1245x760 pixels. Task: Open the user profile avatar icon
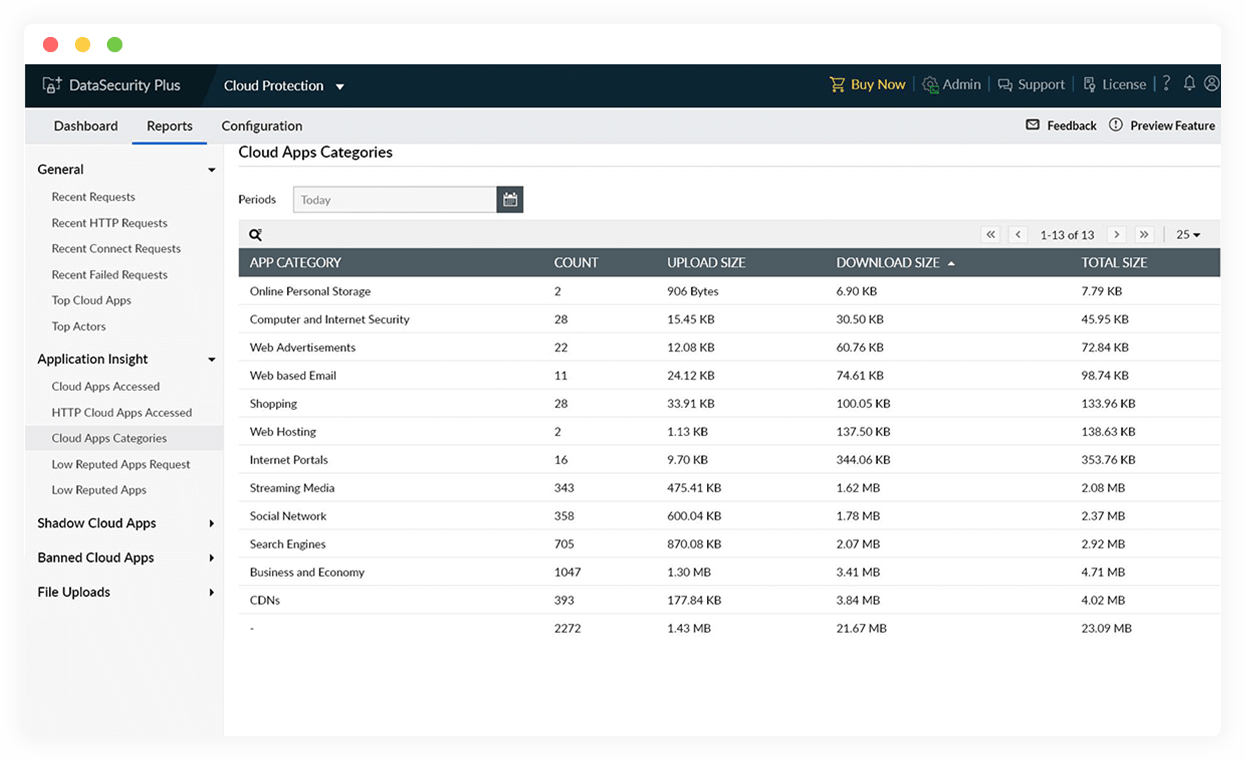click(x=1212, y=85)
